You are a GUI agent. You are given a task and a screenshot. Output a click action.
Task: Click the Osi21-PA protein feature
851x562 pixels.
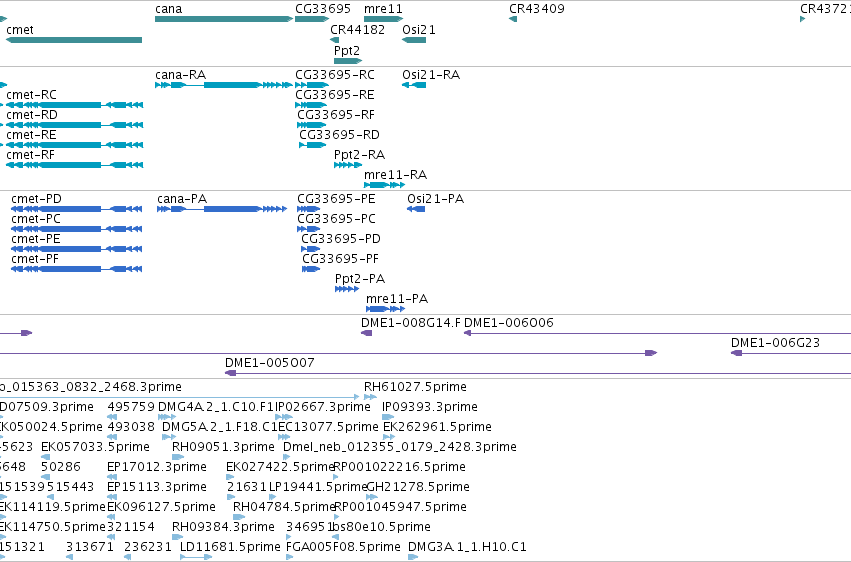(x=416, y=209)
